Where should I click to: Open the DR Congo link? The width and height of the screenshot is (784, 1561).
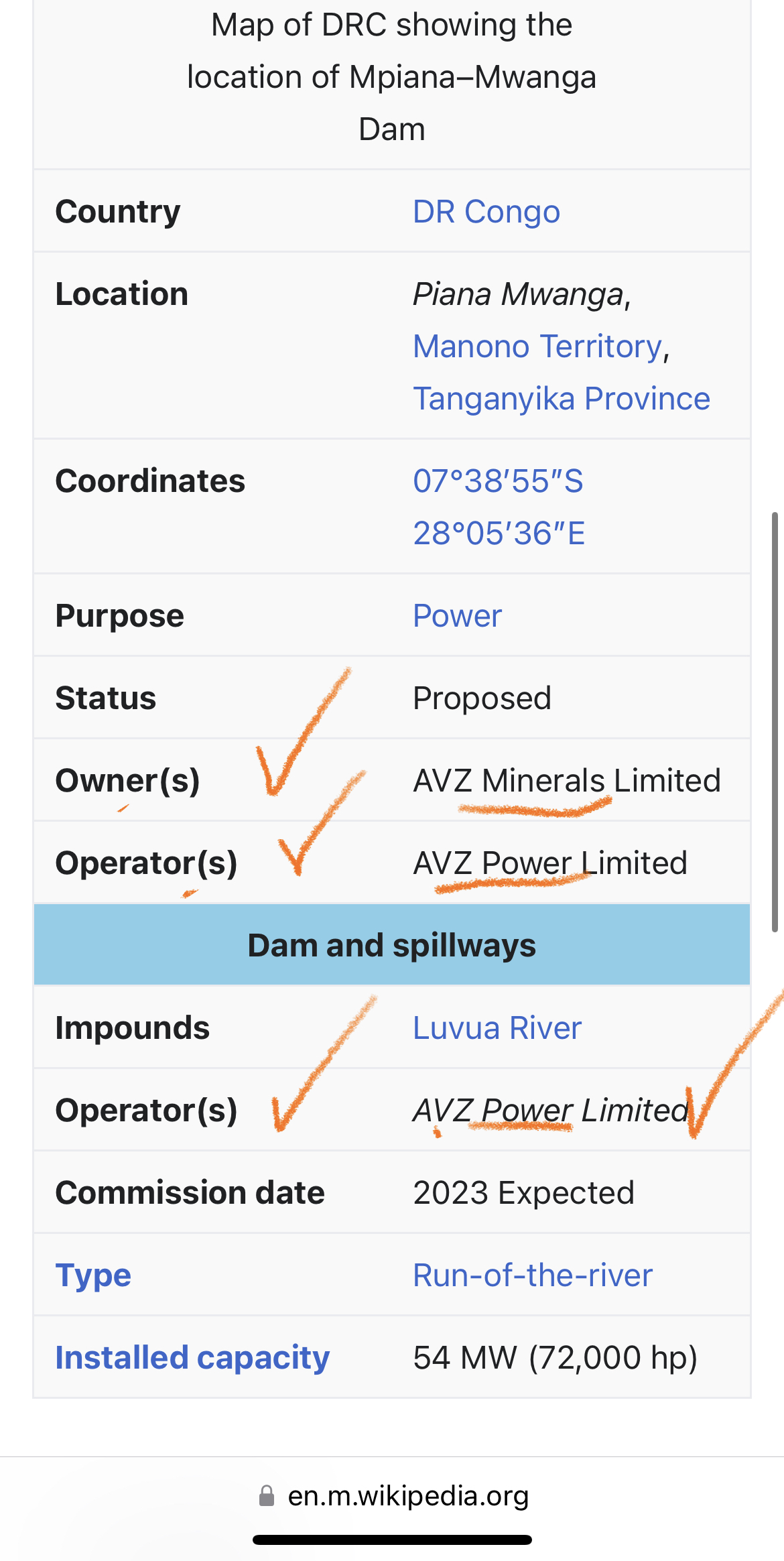tap(486, 212)
